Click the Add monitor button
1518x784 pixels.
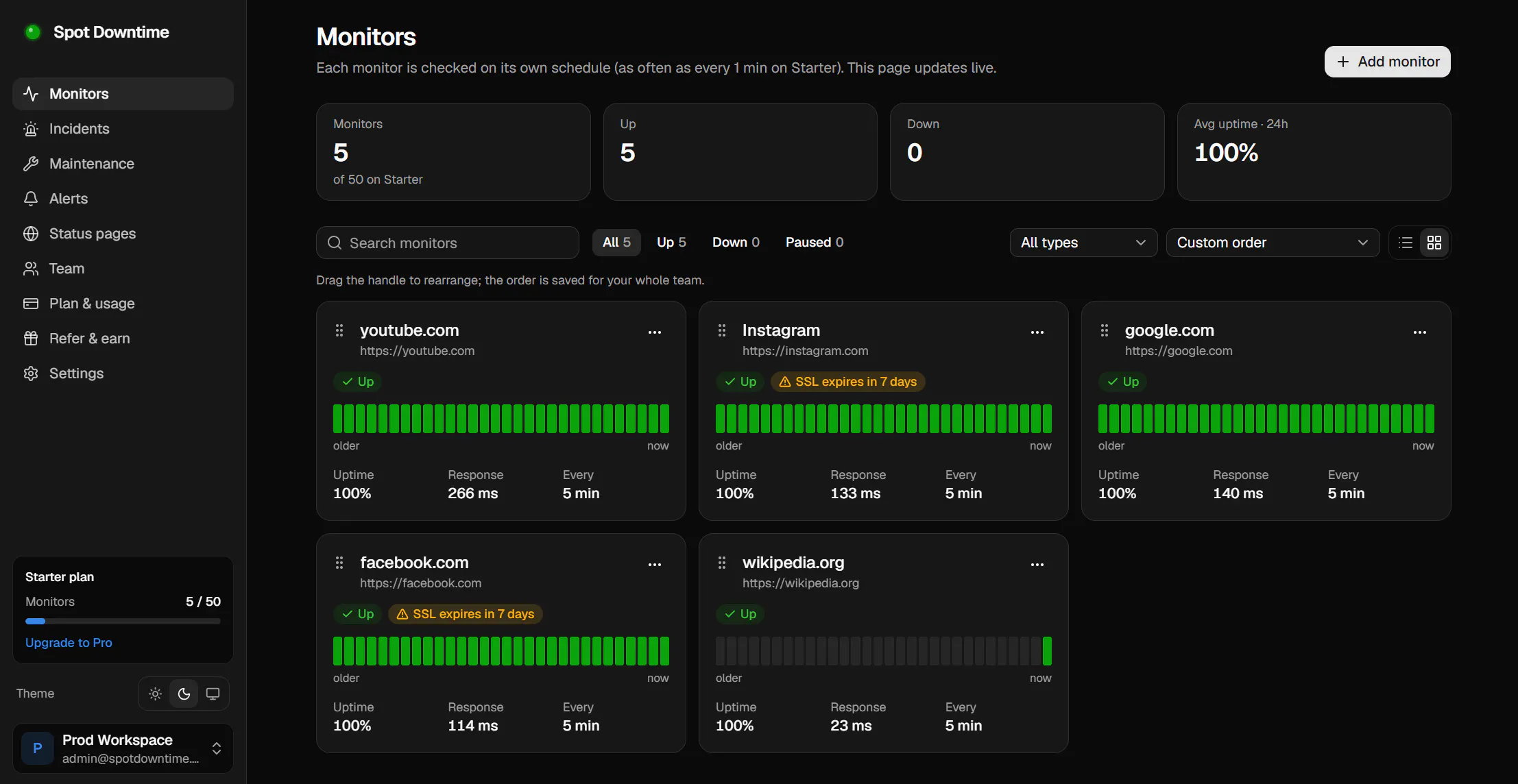[1387, 62]
